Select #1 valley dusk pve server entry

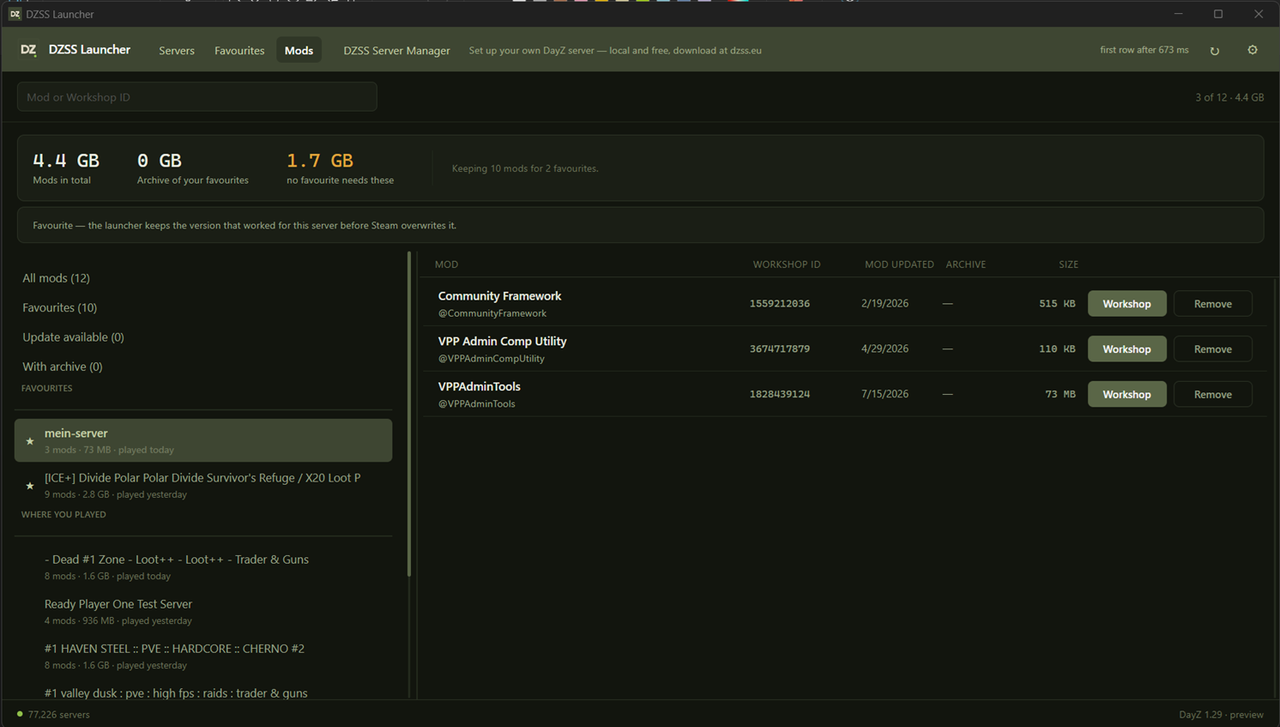[x=203, y=691]
